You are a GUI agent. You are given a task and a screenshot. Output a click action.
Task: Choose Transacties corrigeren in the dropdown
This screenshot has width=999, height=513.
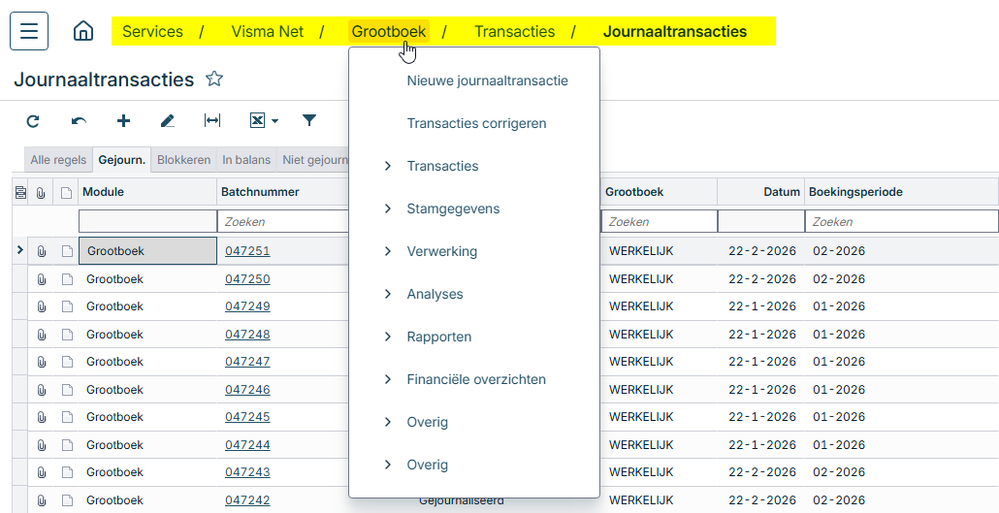click(477, 123)
